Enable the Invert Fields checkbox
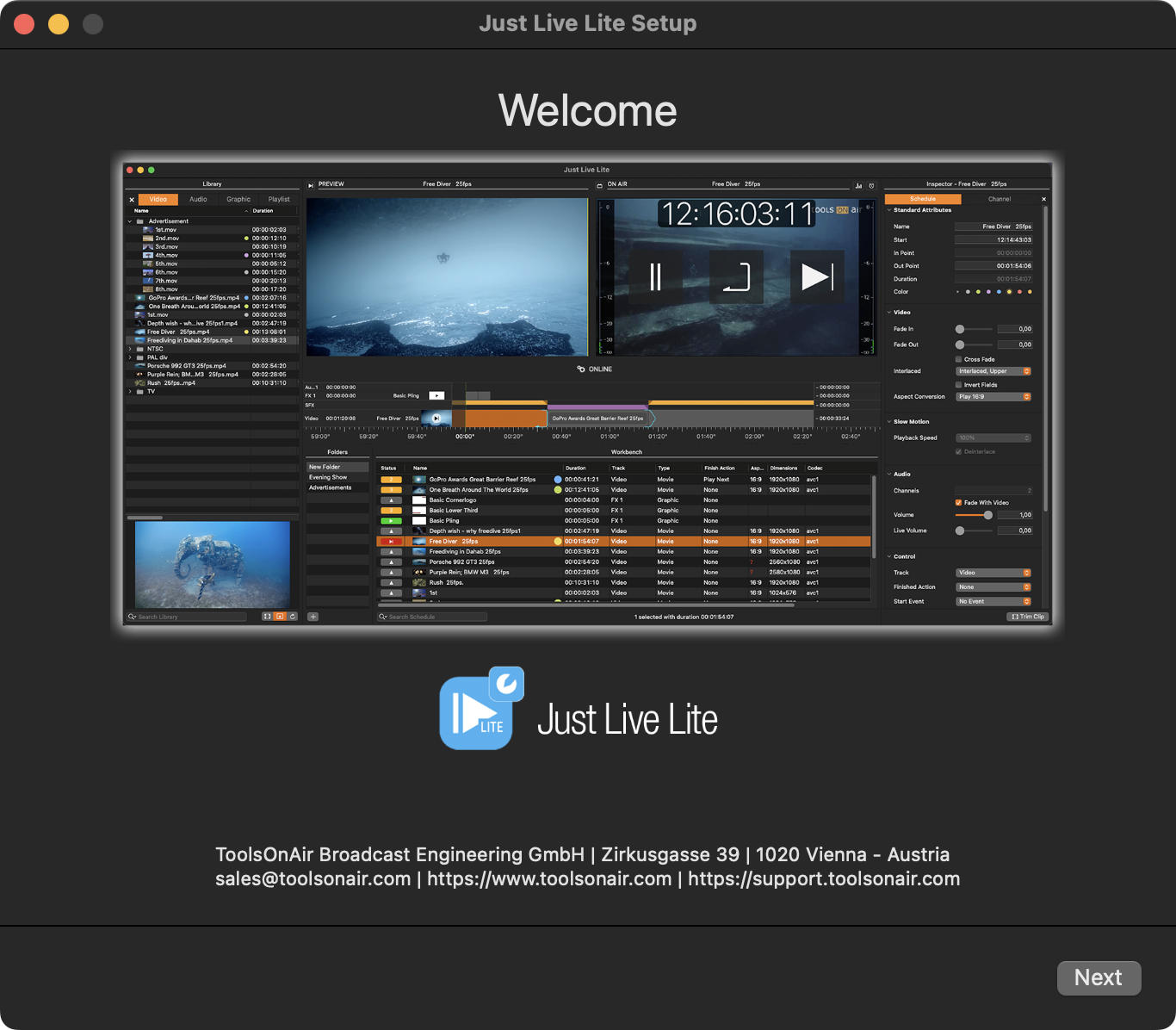 (959, 385)
